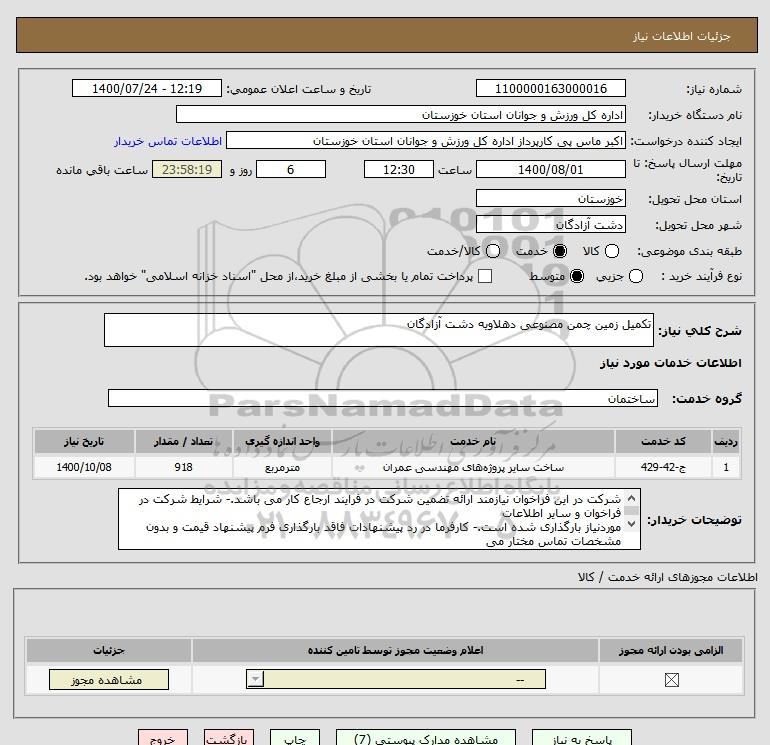Click the توضیحات خریدار text area
Viewport: 770px width, 745px height.
(379, 519)
